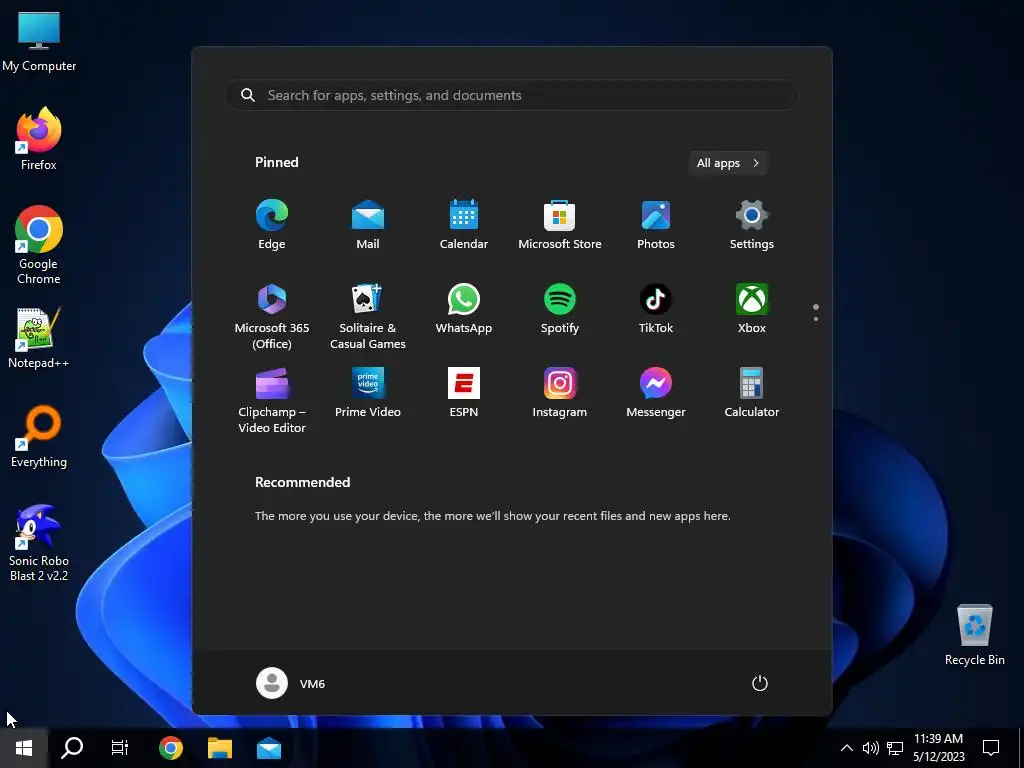
Task: Launch the Photos app
Action: [x=656, y=224]
